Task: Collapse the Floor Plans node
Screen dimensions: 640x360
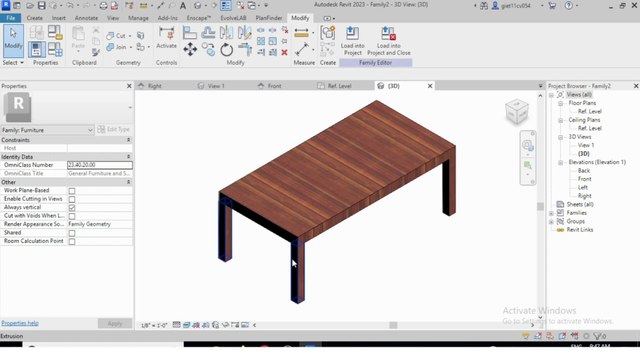Action: pos(560,103)
